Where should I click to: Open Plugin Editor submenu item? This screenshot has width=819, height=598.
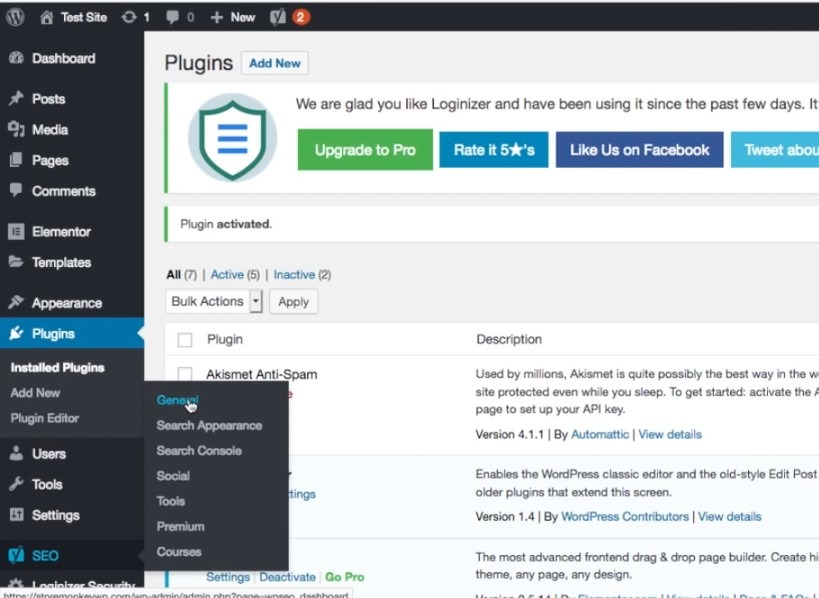point(45,418)
